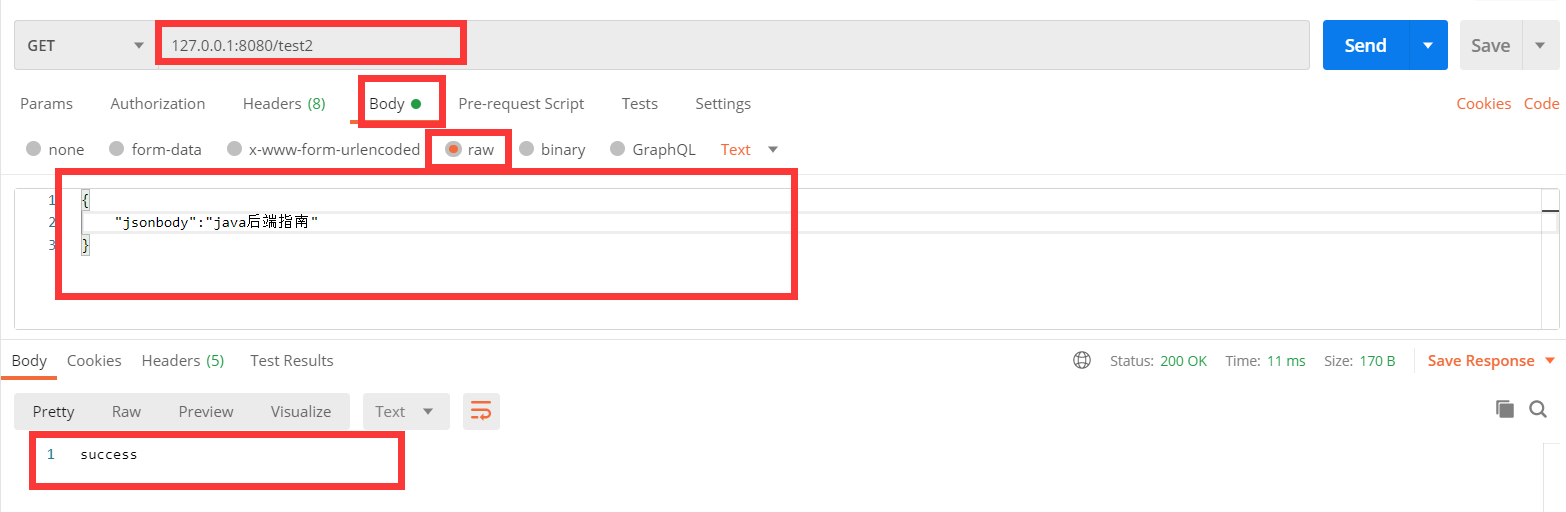Open the Pre-request Script tab
The width and height of the screenshot is (1566, 512).
pos(521,103)
